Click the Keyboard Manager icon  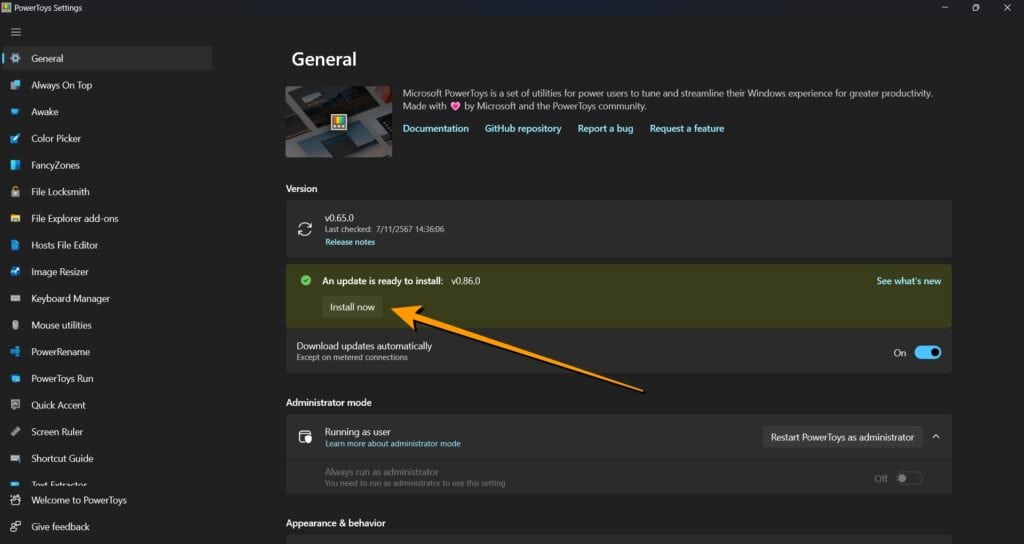coord(15,299)
